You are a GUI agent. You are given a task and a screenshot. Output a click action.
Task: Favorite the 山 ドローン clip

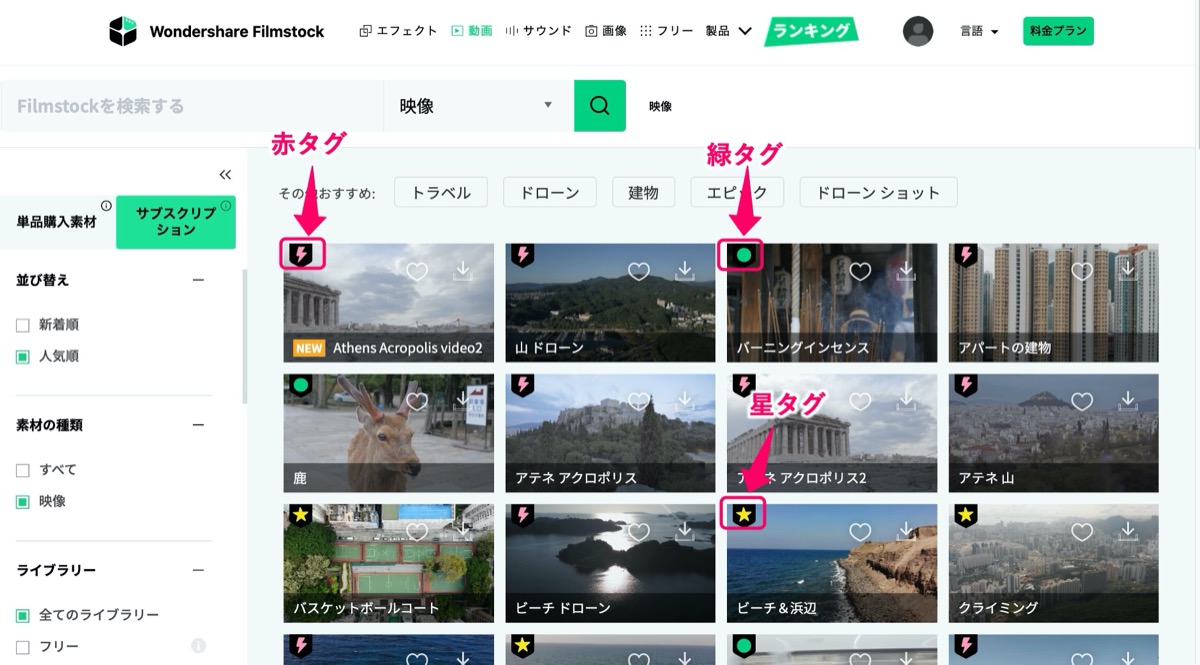coord(638,271)
